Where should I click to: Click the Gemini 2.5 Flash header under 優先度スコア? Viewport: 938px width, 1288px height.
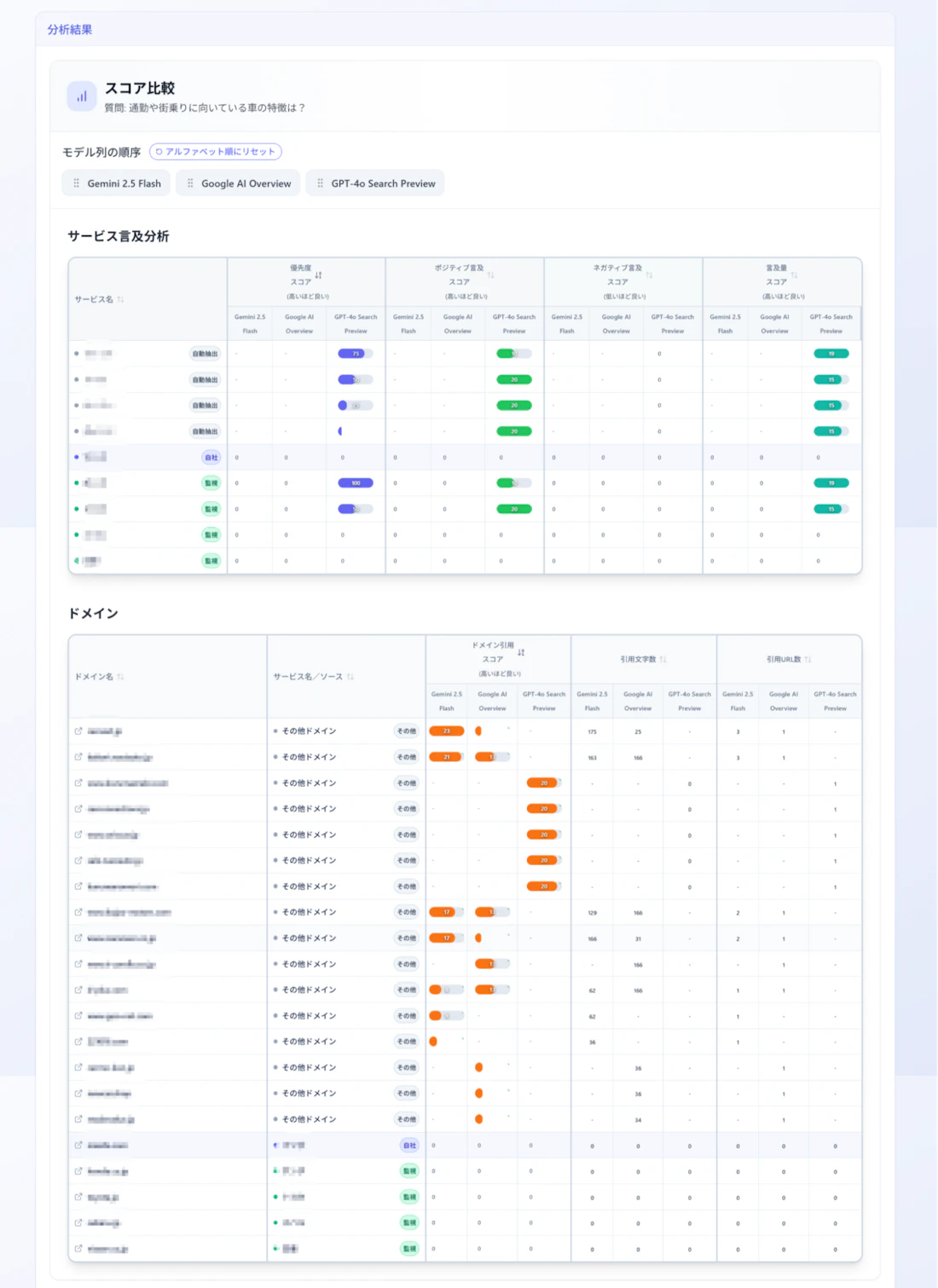pyautogui.click(x=250, y=324)
